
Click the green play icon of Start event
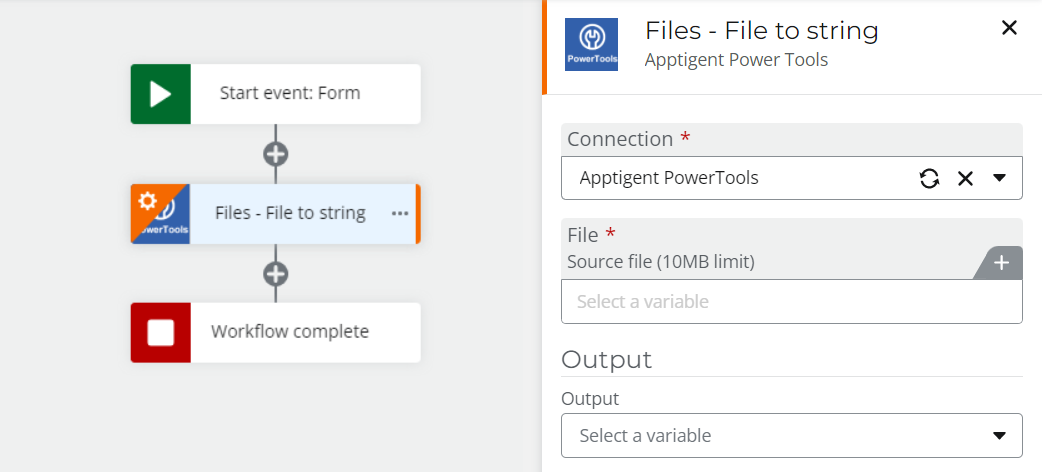click(x=161, y=94)
